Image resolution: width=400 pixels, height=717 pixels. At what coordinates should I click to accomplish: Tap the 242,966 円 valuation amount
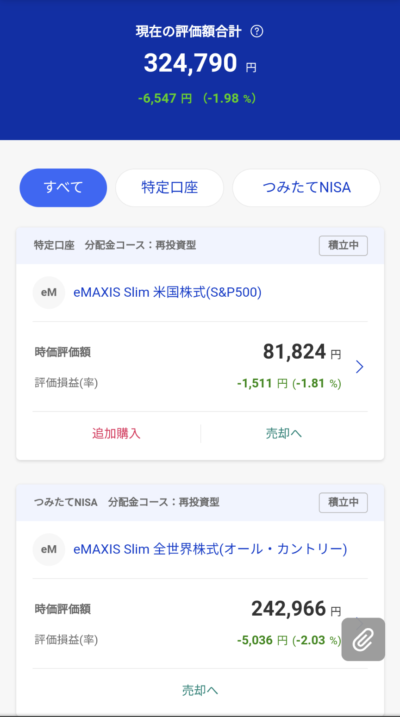point(296,609)
